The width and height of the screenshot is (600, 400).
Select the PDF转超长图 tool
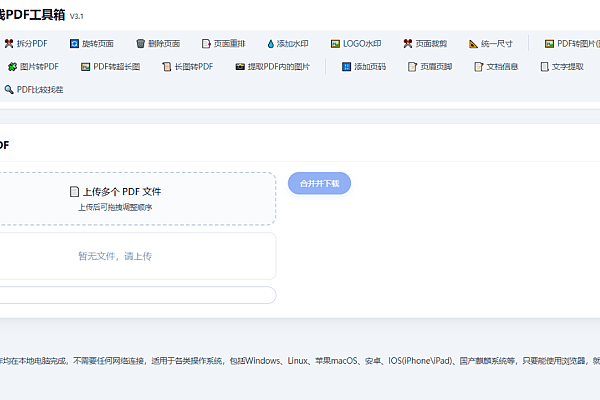click(111, 67)
